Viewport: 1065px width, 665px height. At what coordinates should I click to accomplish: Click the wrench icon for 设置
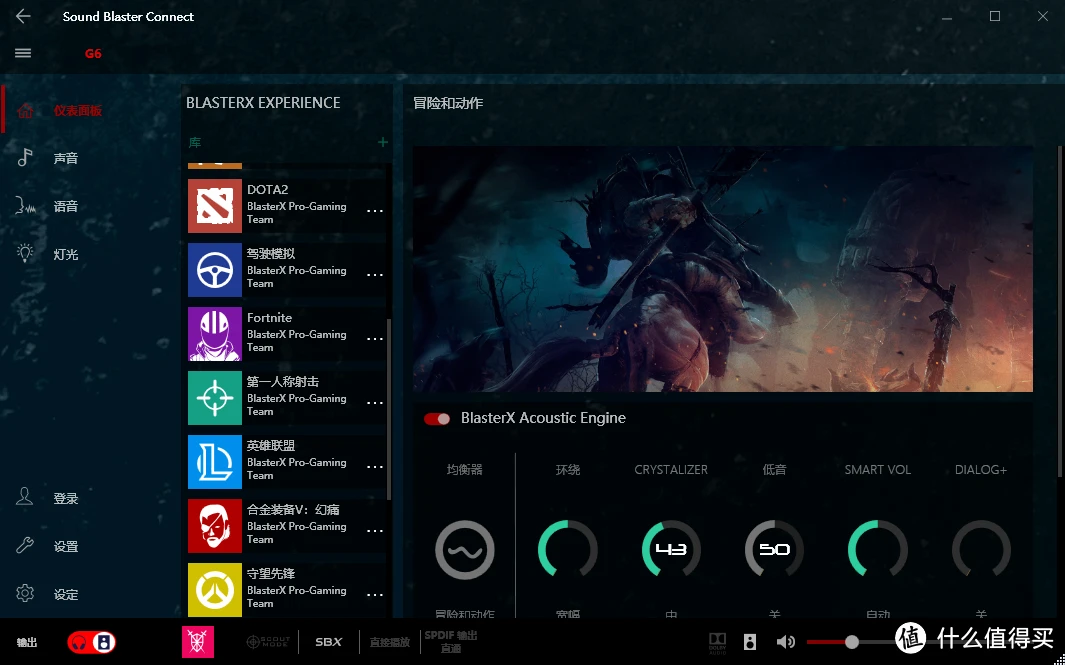(25, 545)
